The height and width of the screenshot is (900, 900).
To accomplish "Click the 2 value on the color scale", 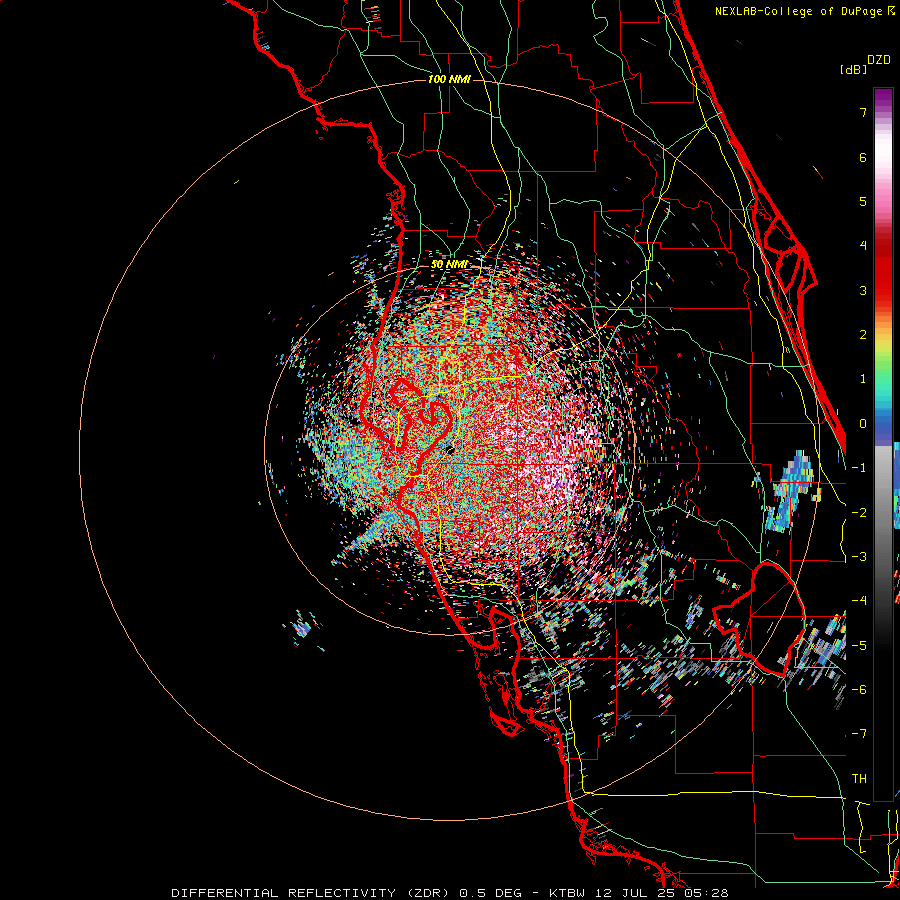I will (x=863, y=335).
